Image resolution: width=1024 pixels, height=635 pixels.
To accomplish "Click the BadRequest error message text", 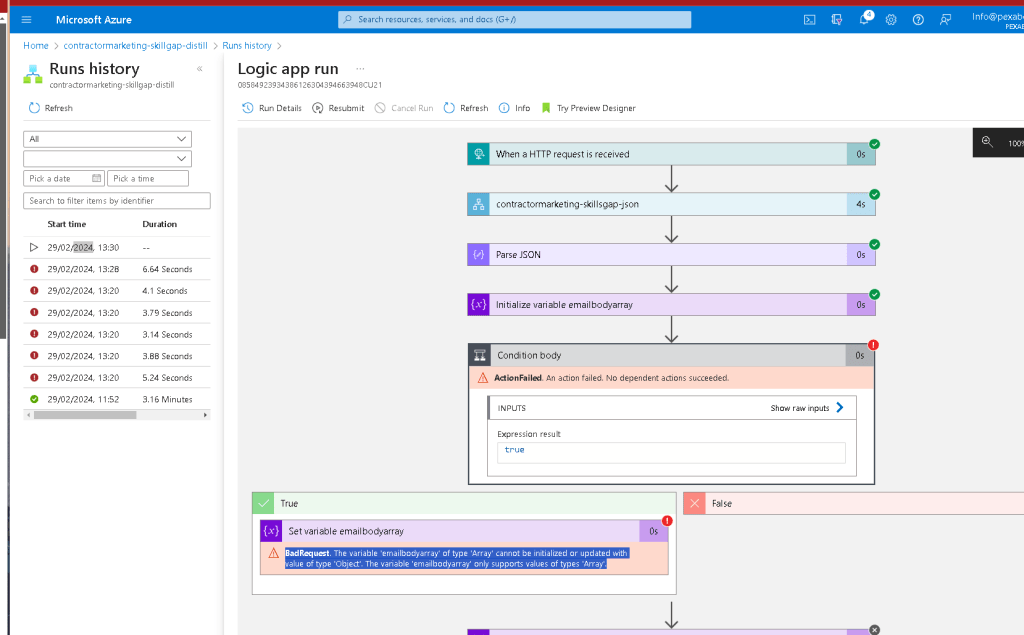I will point(456,559).
